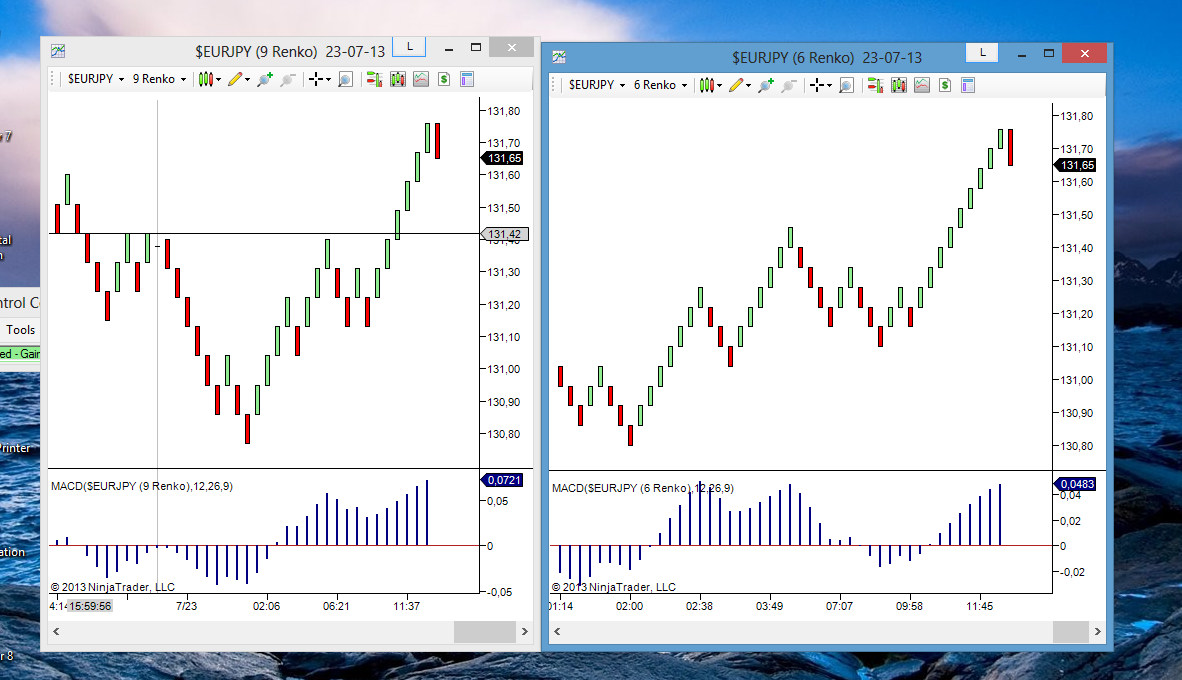Click the 11:37 time axis label
The image size is (1182, 680).
pyautogui.click(x=406, y=606)
